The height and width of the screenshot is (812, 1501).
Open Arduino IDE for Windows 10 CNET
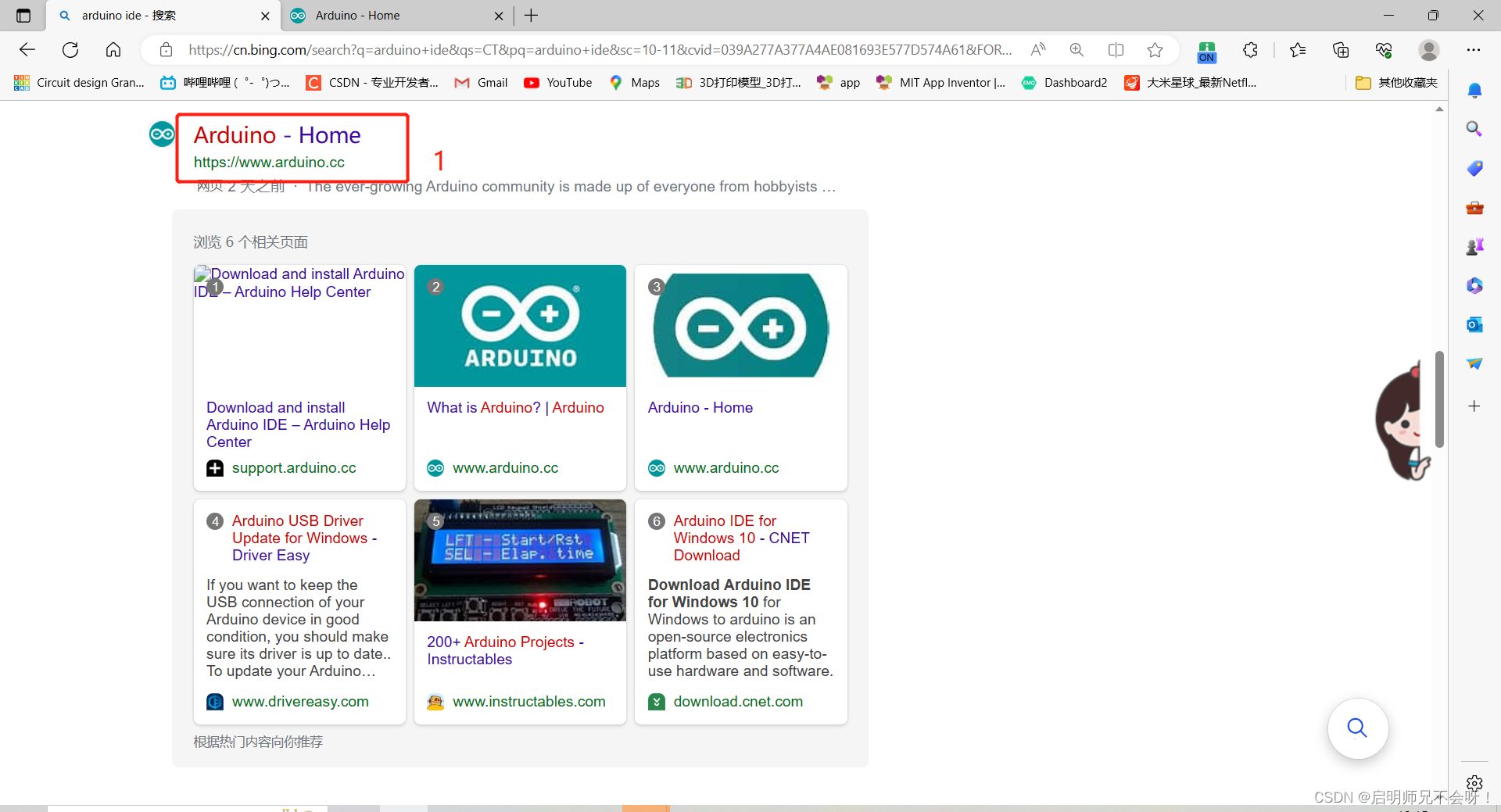point(741,538)
